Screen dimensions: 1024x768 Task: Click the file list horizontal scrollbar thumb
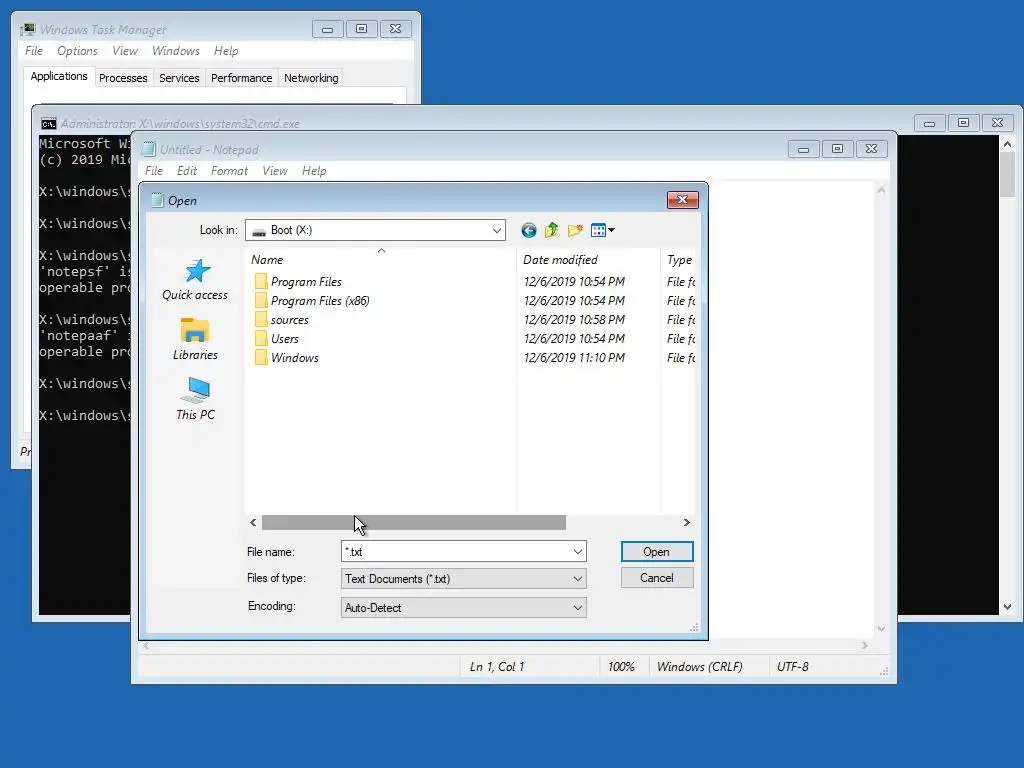(x=414, y=522)
